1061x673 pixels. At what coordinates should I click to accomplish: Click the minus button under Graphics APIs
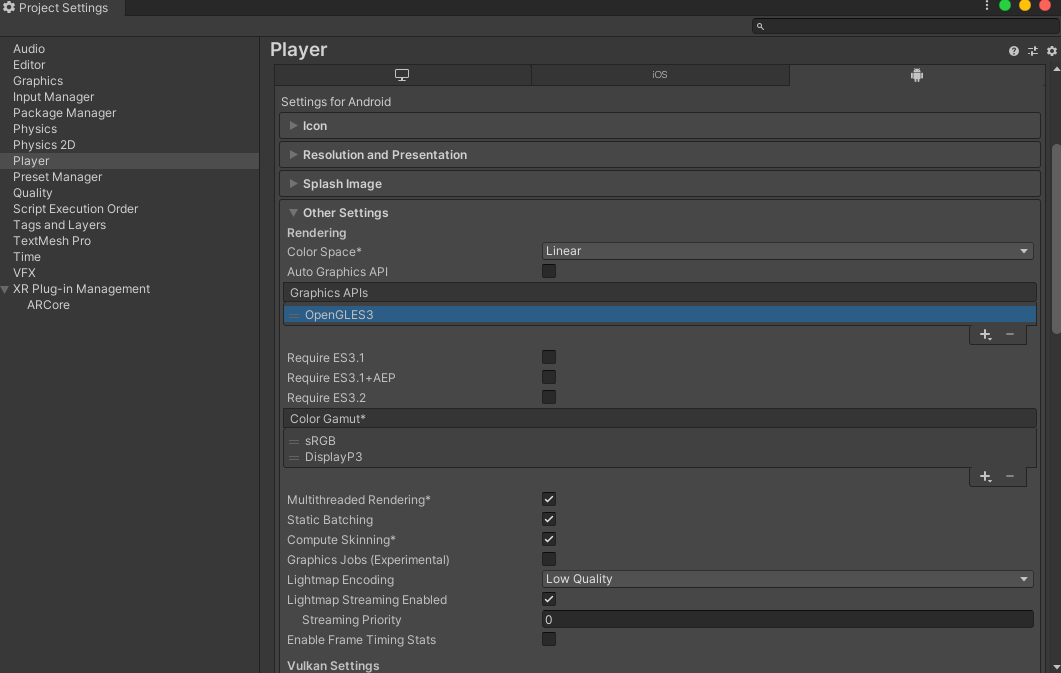click(1010, 335)
